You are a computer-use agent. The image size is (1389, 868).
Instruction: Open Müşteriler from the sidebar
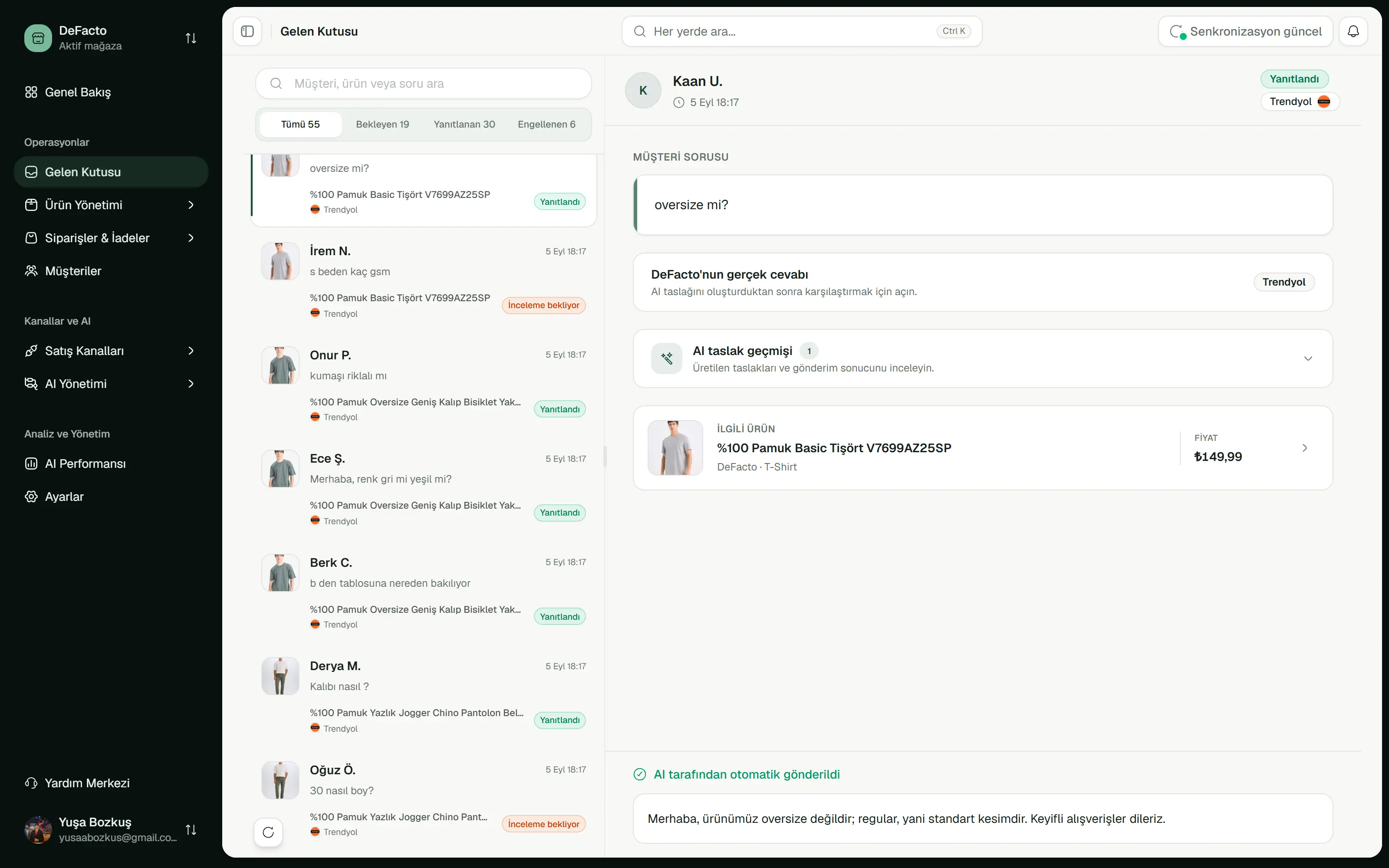pyautogui.click(x=112, y=271)
